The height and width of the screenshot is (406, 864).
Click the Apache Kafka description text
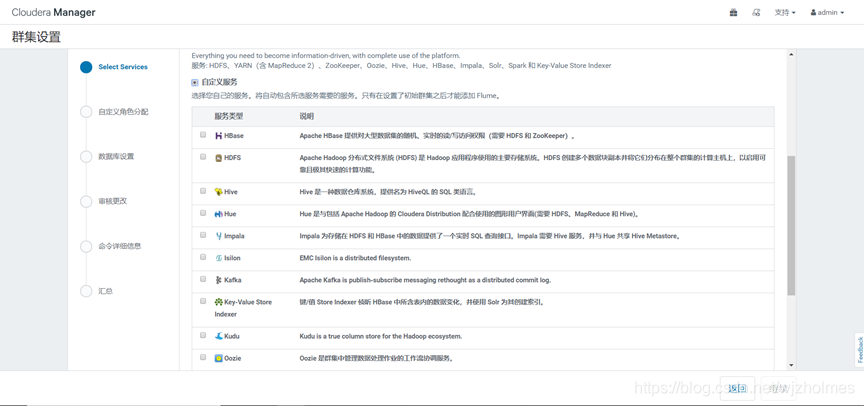coord(425,280)
